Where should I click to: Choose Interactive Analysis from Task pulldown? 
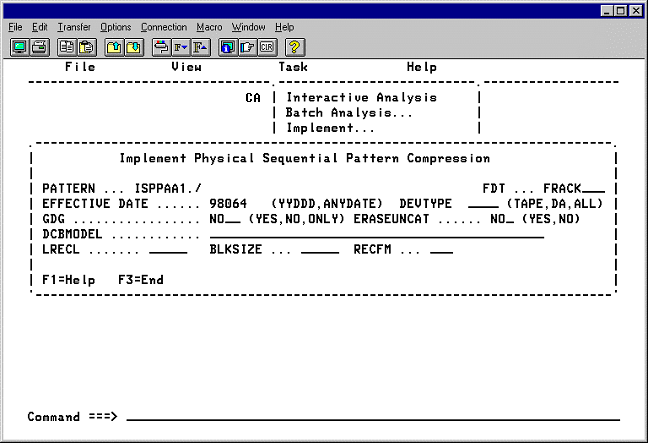tap(362, 98)
